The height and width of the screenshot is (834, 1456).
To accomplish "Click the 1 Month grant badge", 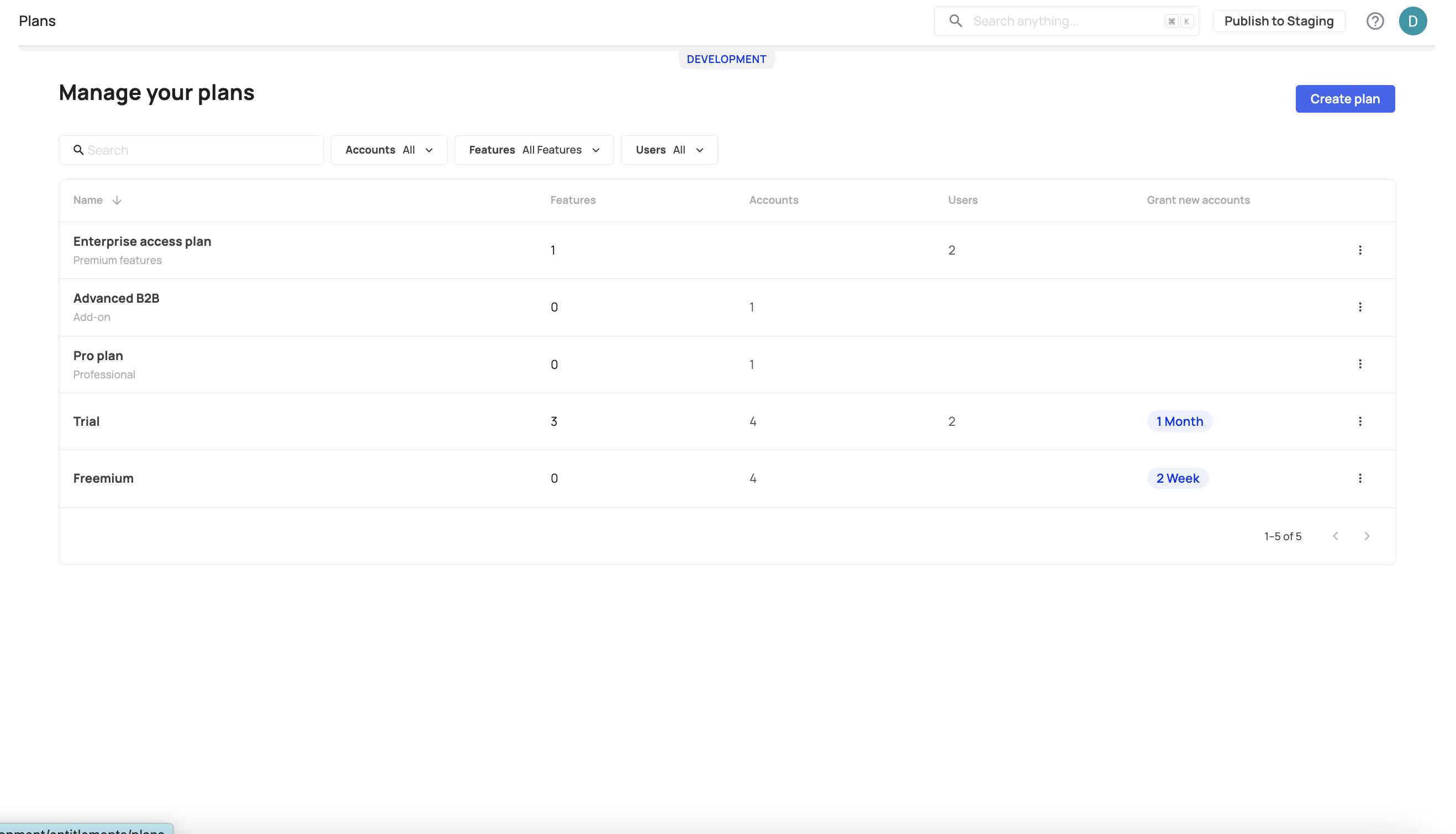I will pyautogui.click(x=1179, y=421).
